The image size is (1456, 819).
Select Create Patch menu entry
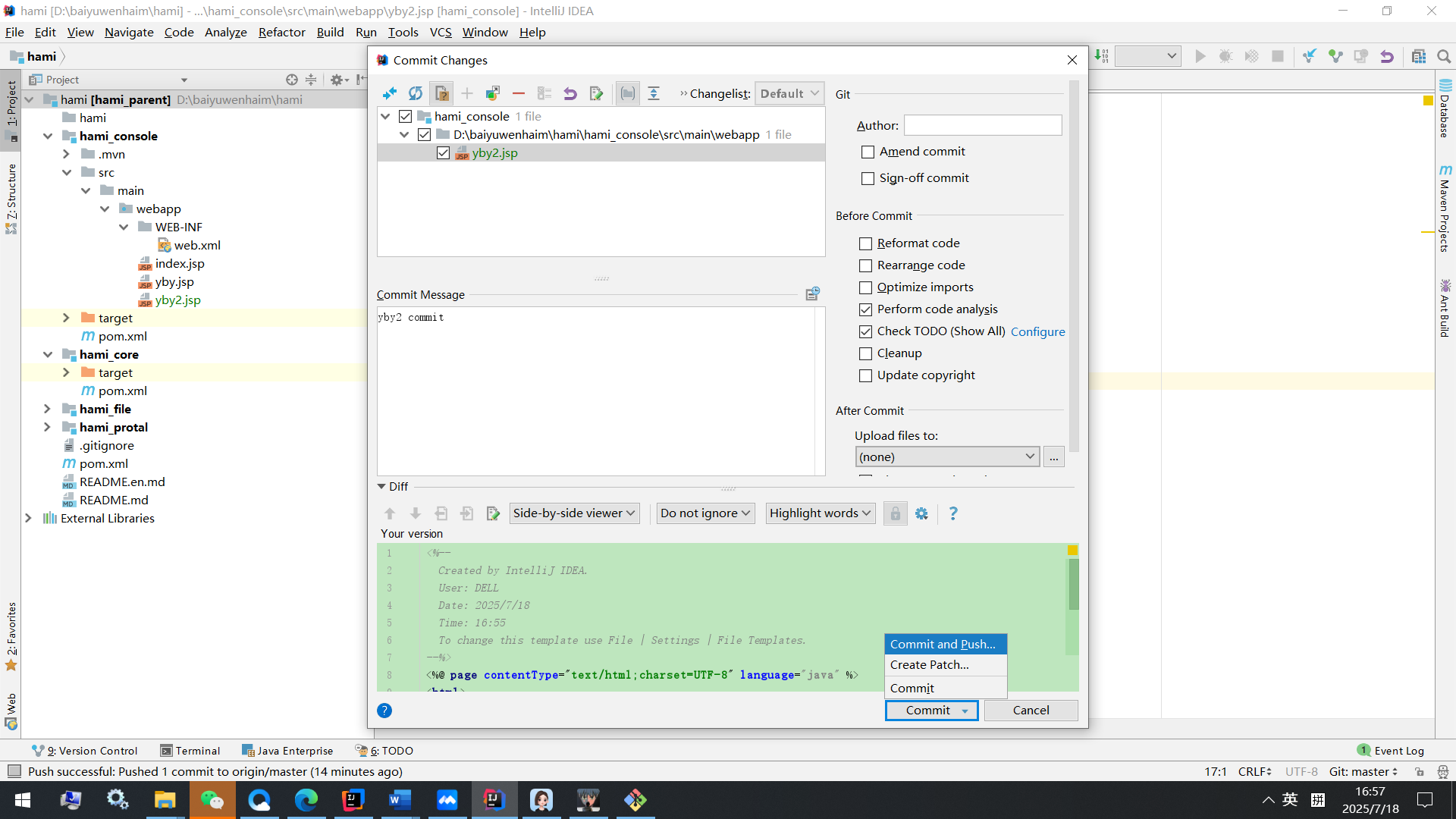pyautogui.click(x=945, y=664)
